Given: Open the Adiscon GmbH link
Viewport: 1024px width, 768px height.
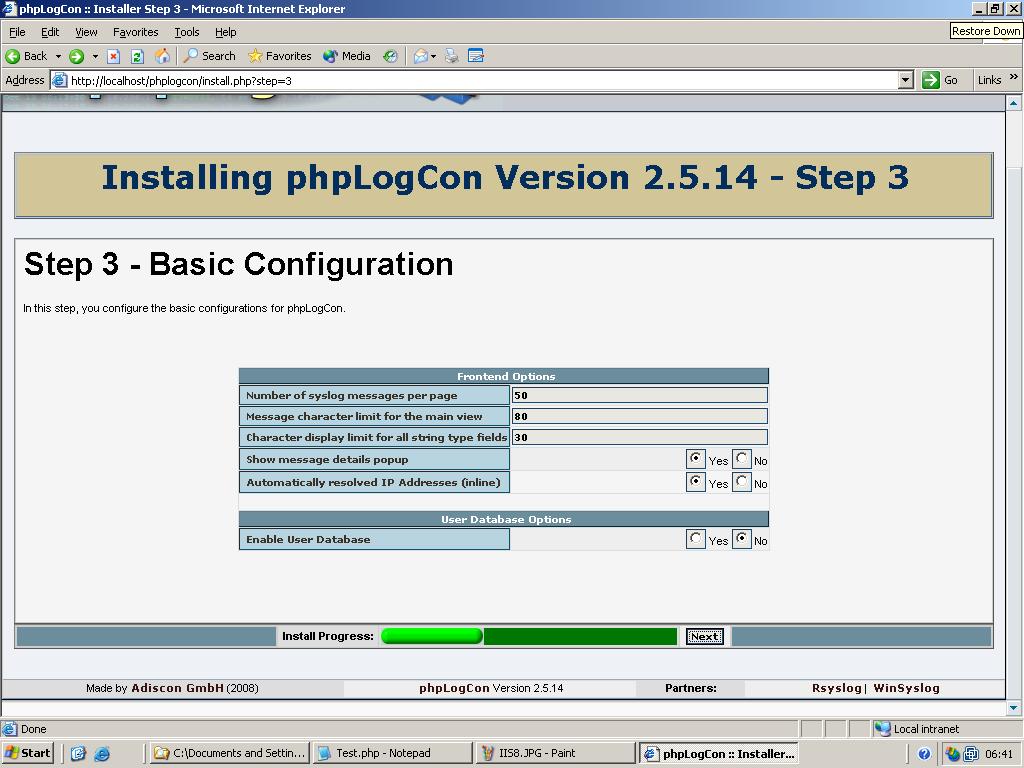Looking at the screenshot, I should point(177,688).
